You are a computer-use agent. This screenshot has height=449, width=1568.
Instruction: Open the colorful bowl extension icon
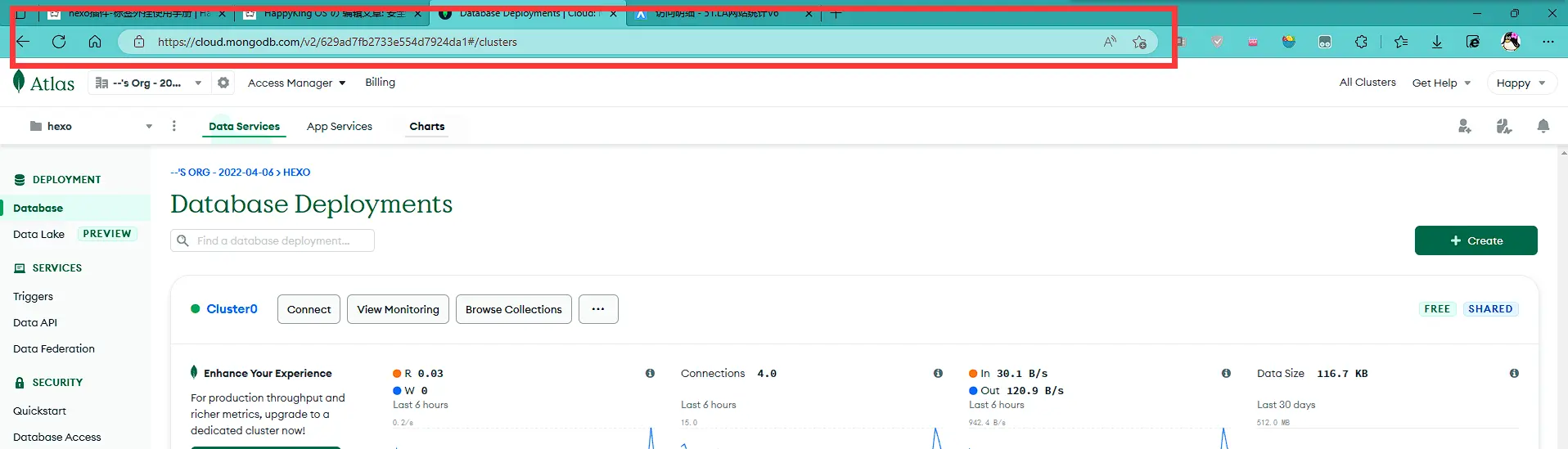point(1289,42)
